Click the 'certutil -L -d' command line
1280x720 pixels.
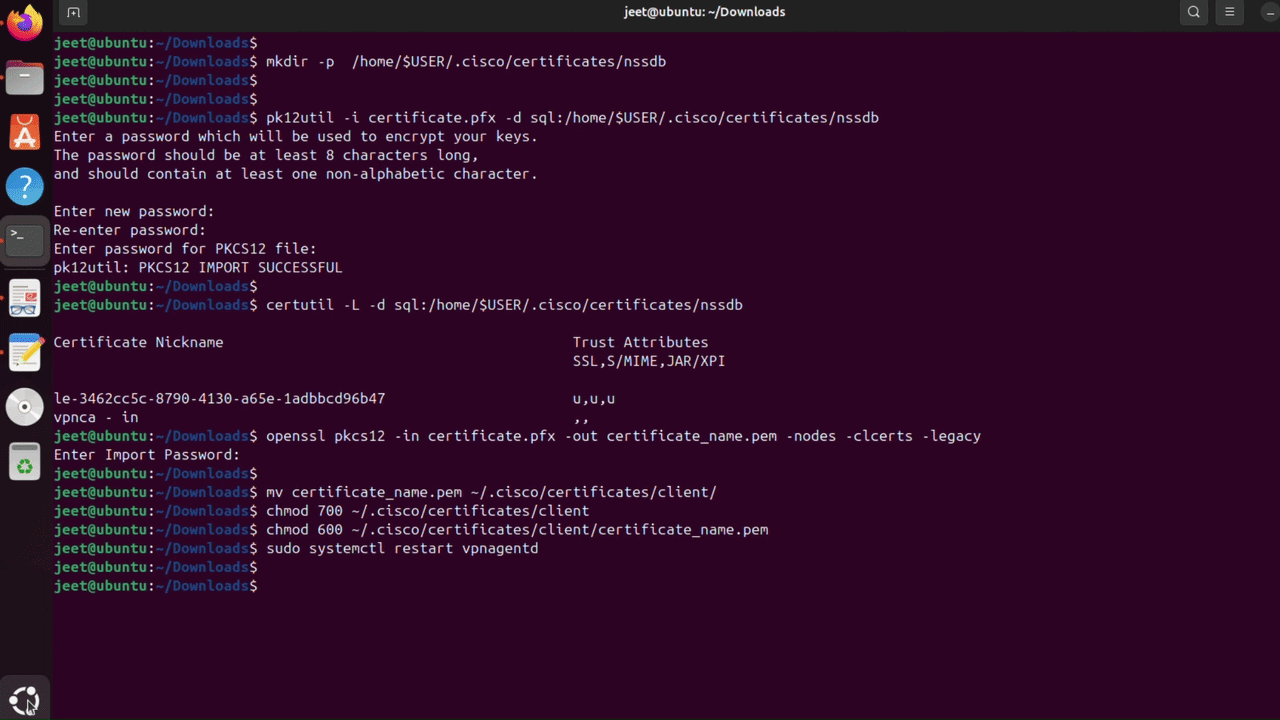[x=504, y=305]
